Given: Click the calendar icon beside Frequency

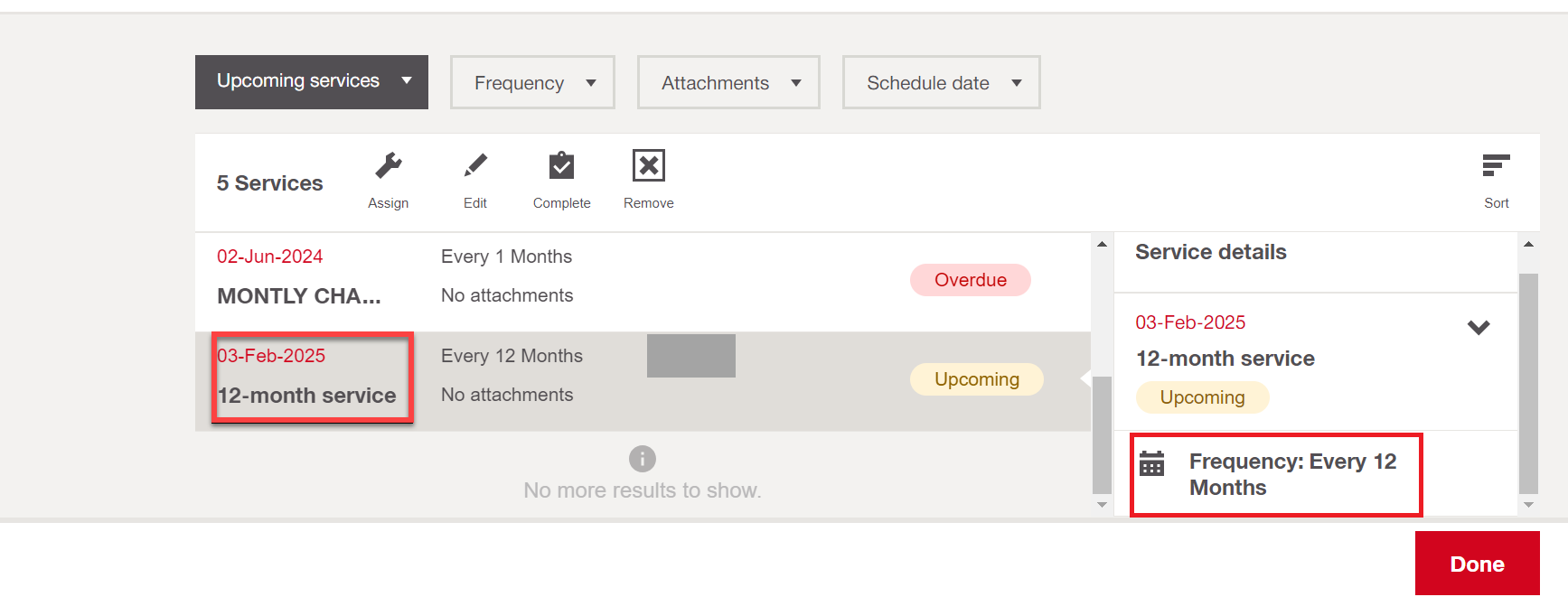Looking at the screenshot, I should click(x=1152, y=463).
